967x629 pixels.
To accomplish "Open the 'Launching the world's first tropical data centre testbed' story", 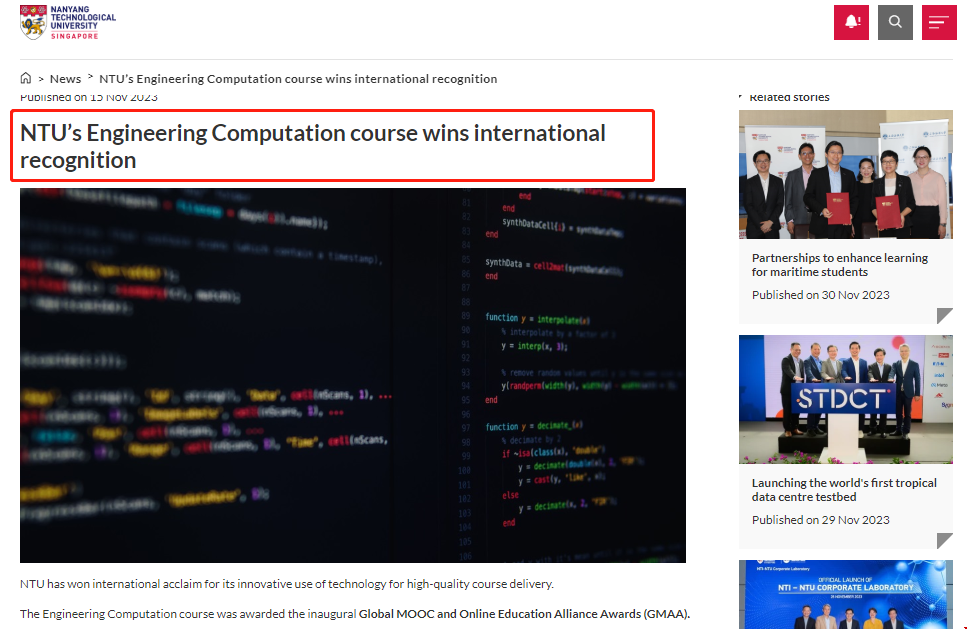I will tap(843, 489).
